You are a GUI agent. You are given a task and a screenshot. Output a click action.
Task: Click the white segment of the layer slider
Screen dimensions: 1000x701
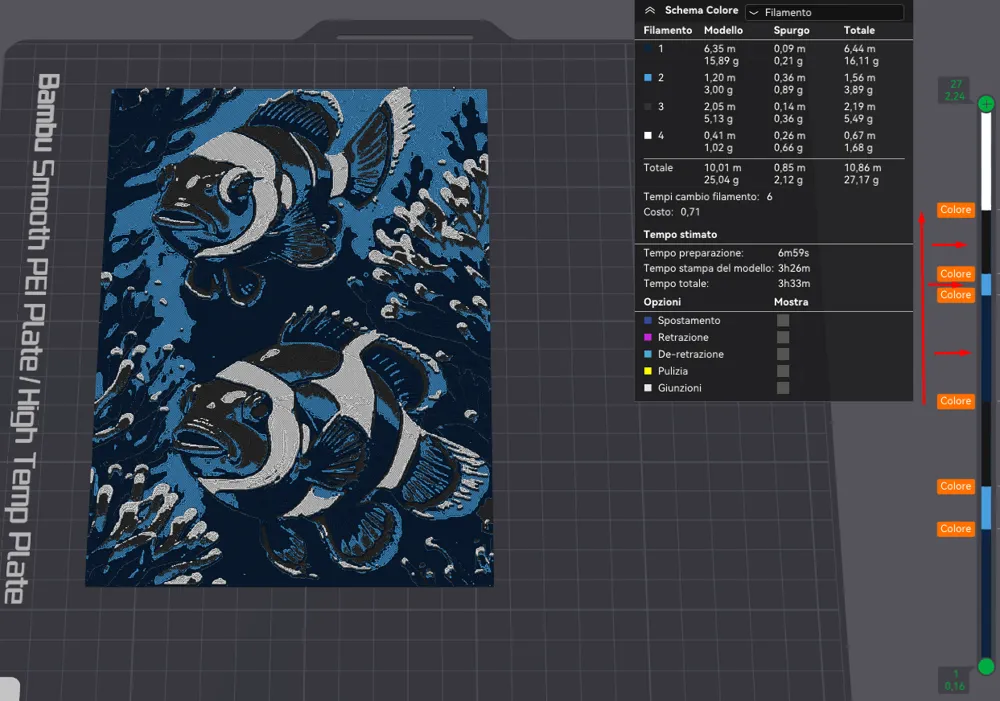pyautogui.click(x=986, y=161)
